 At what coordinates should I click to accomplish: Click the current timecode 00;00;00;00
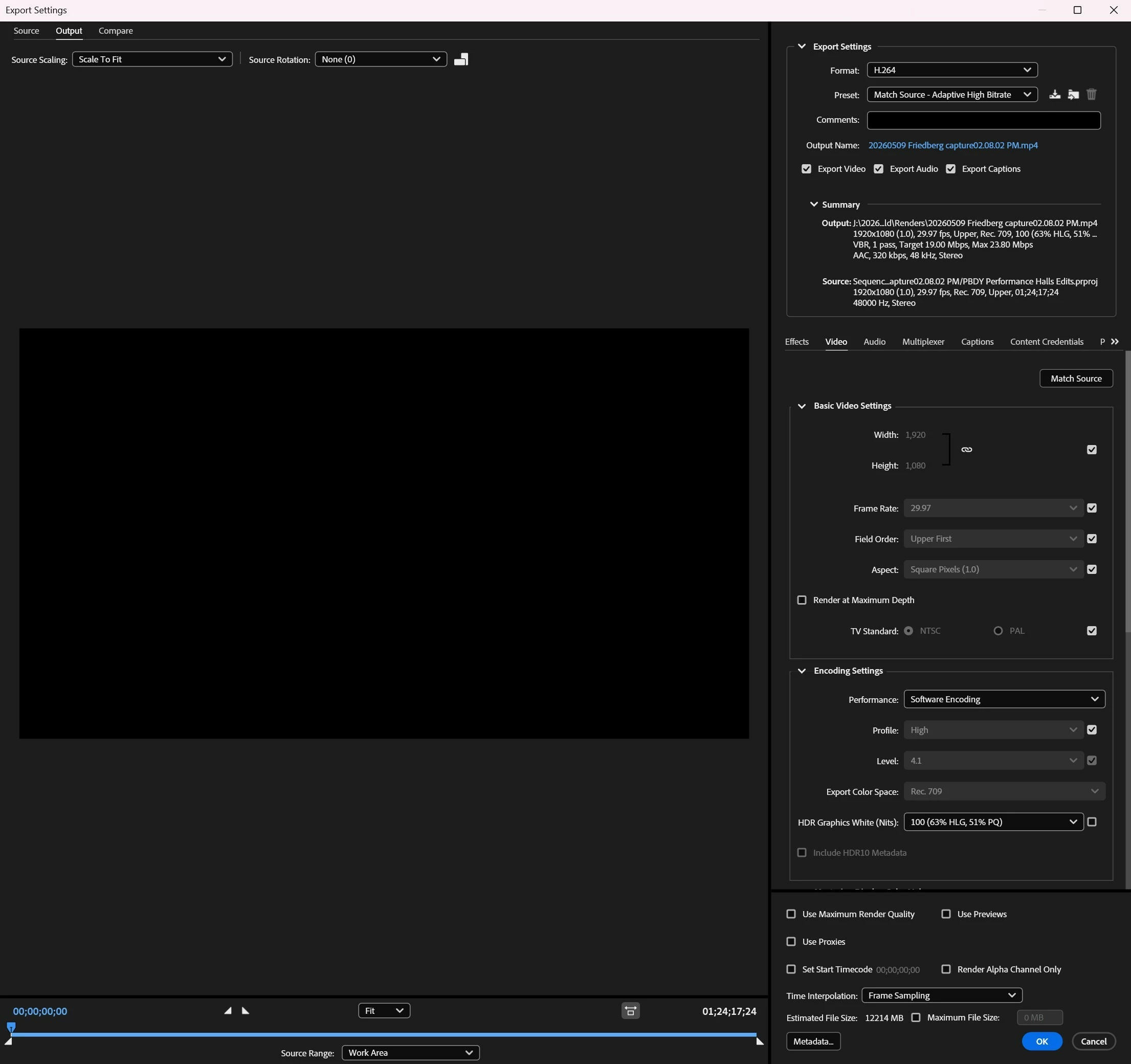(x=40, y=1011)
